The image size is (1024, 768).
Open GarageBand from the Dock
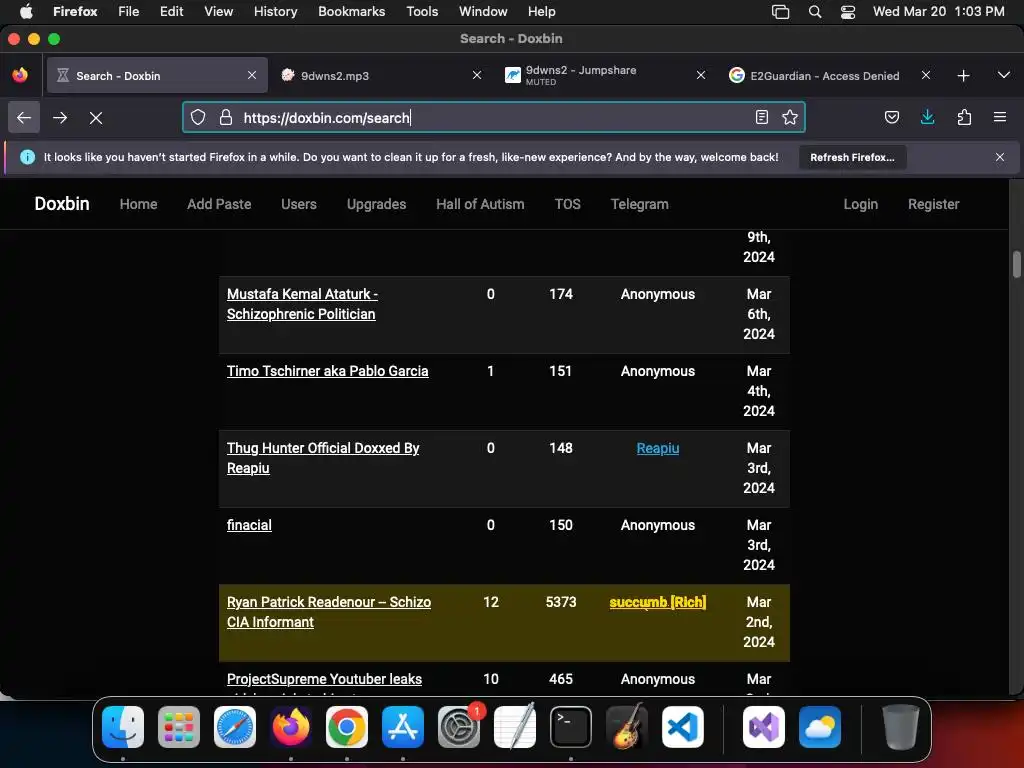(627, 727)
